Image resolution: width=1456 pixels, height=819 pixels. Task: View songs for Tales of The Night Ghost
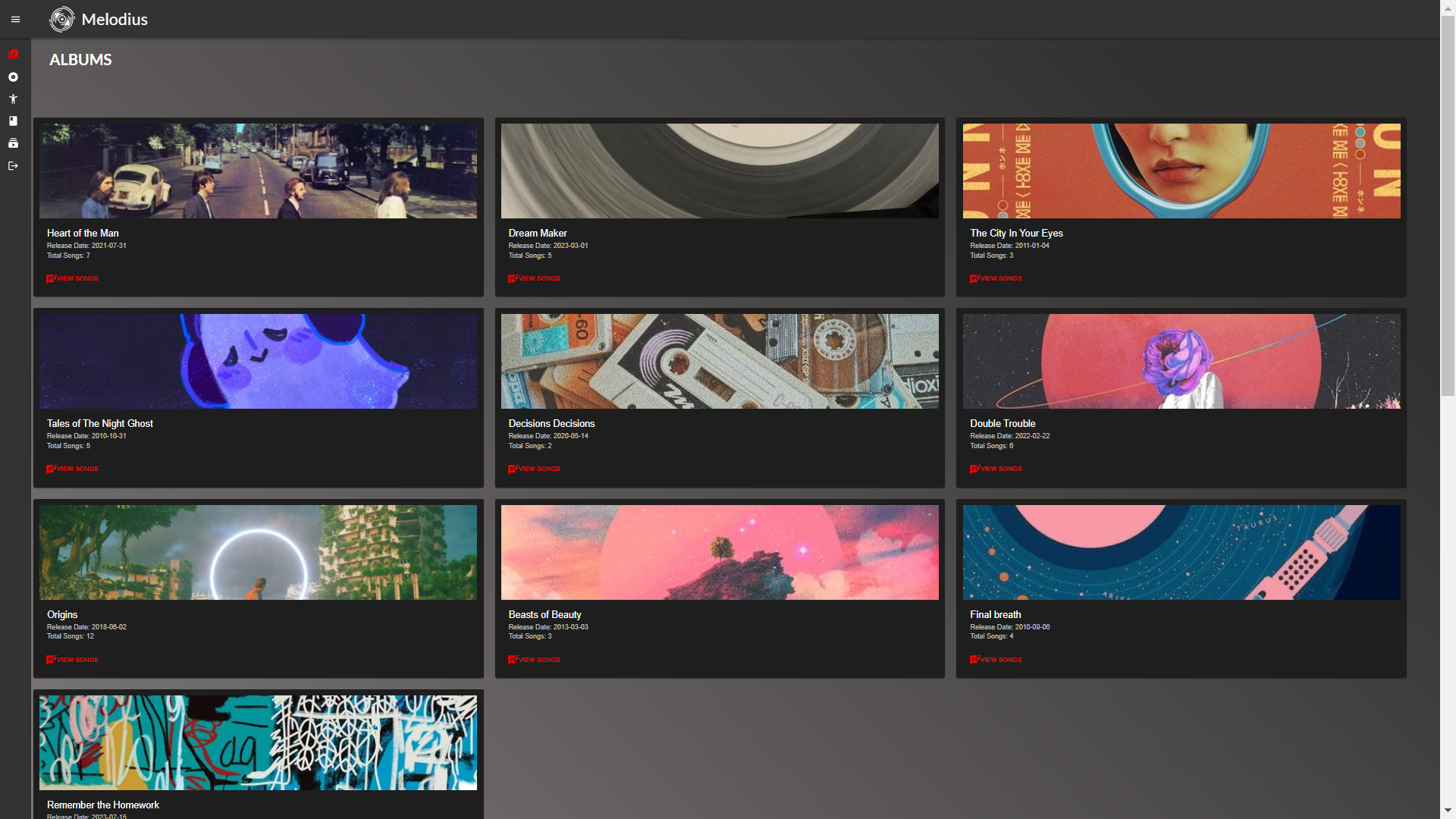[72, 469]
